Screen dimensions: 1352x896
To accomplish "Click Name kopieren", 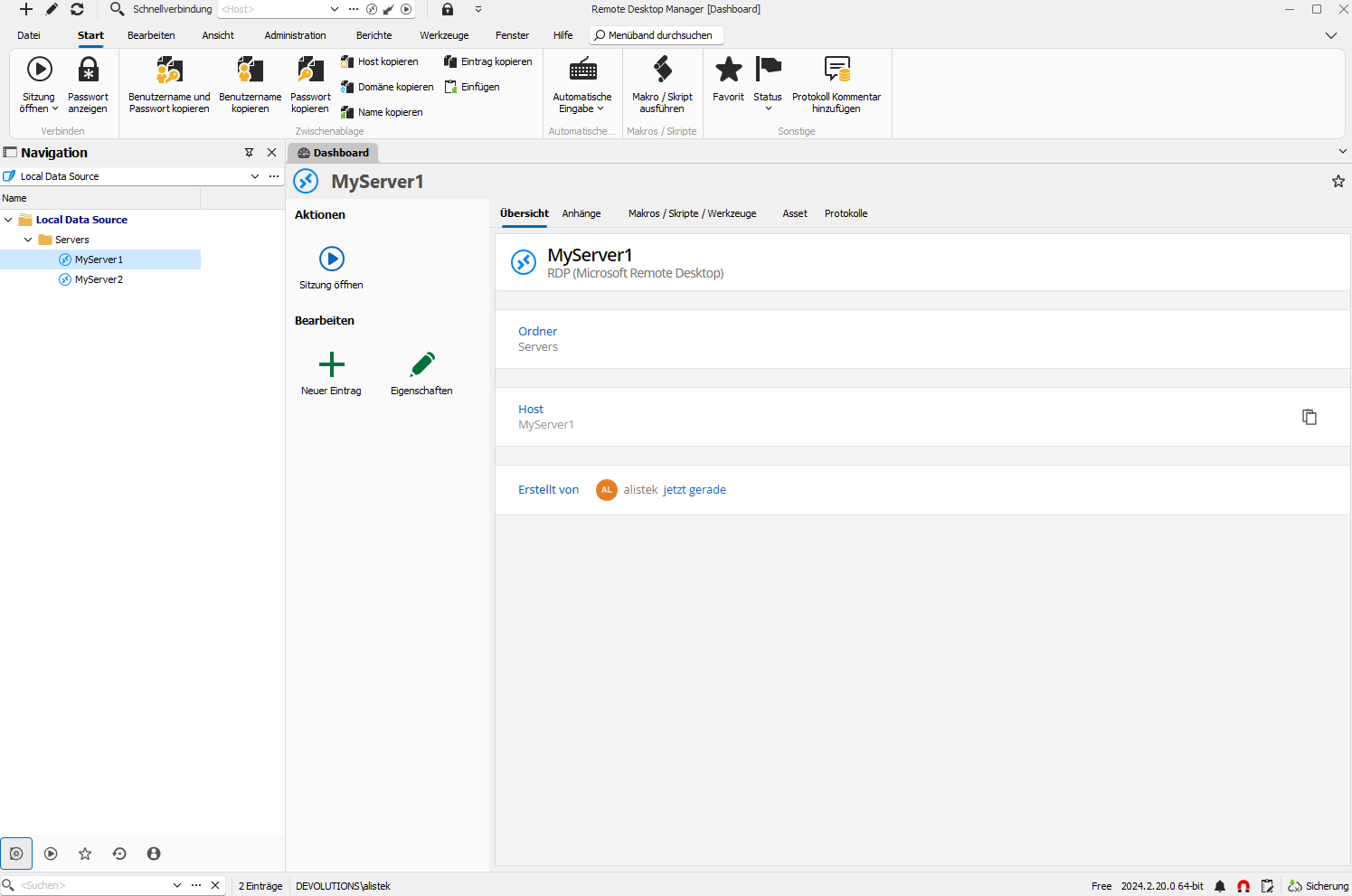I will [382, 112].
